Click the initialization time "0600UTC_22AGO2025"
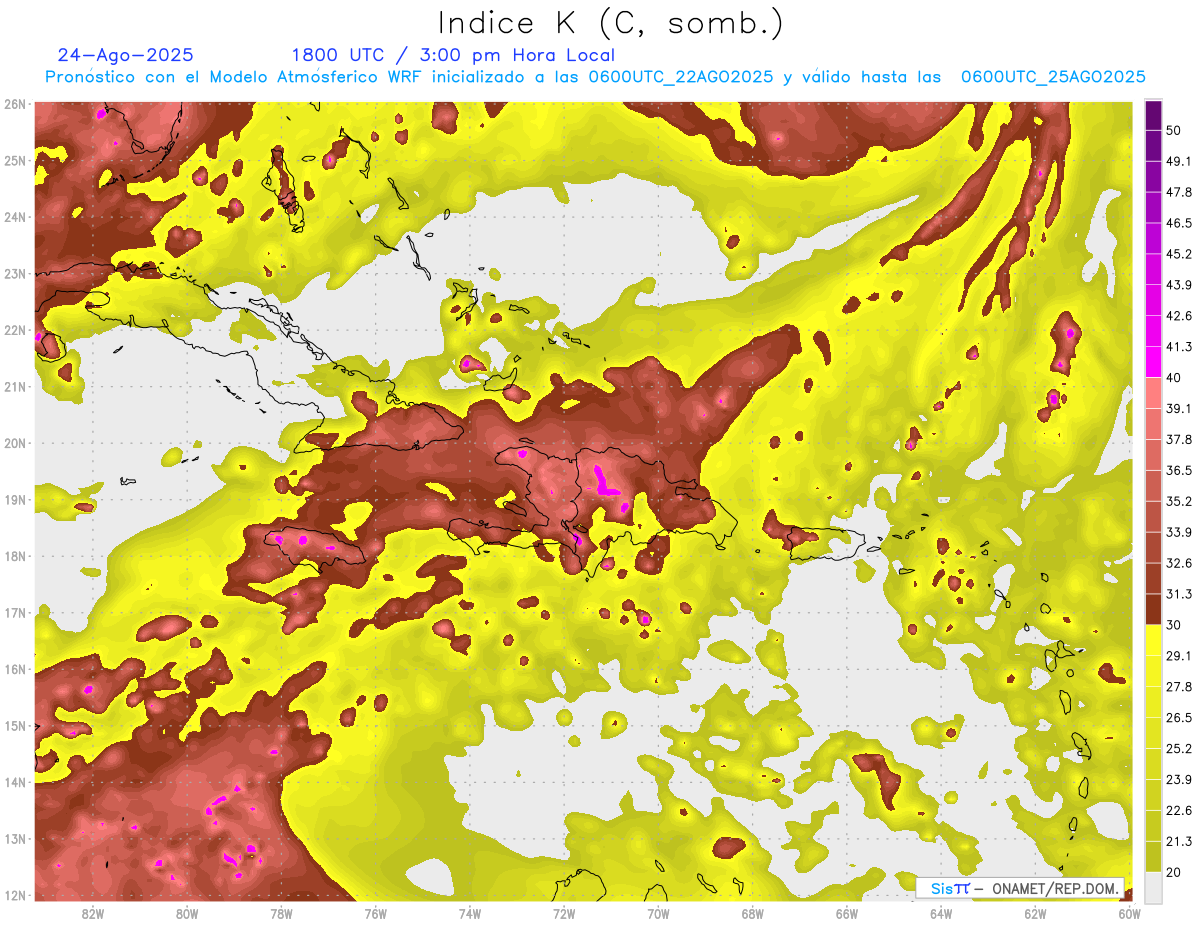Viewport: 1200px width, 927px height. pos(681,77)
